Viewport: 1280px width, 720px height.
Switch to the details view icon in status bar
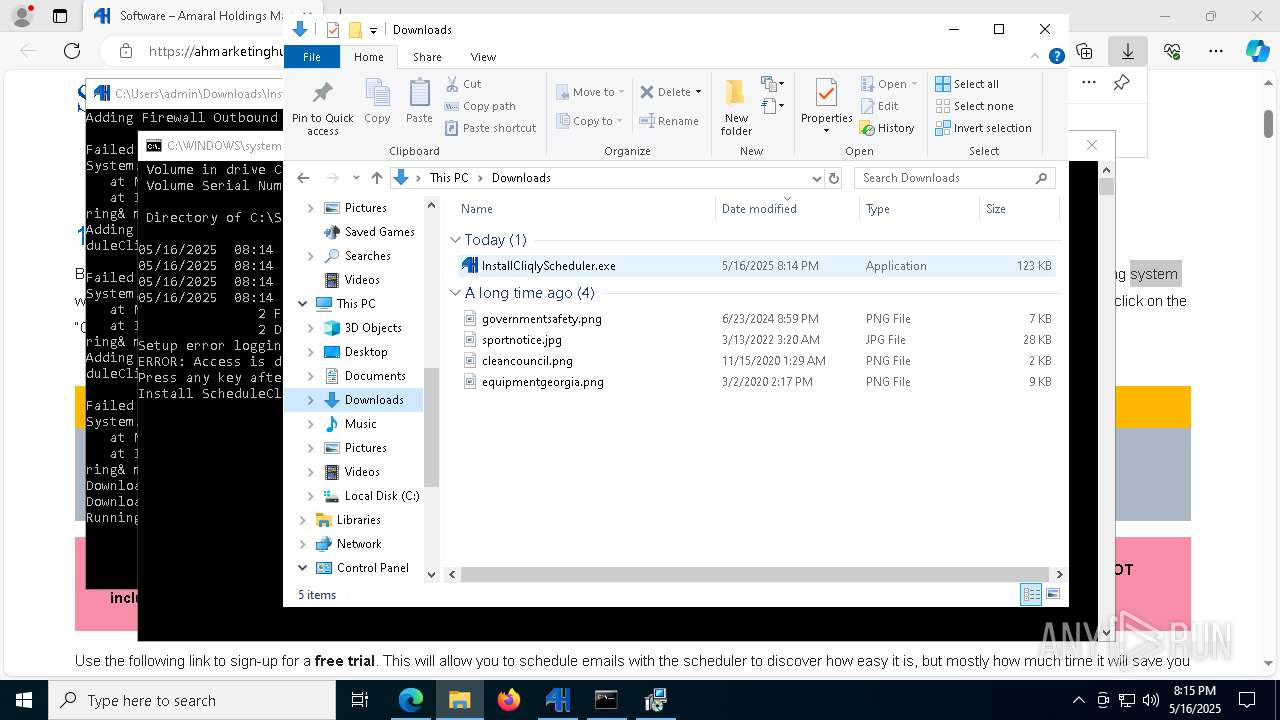point(1031,595)
